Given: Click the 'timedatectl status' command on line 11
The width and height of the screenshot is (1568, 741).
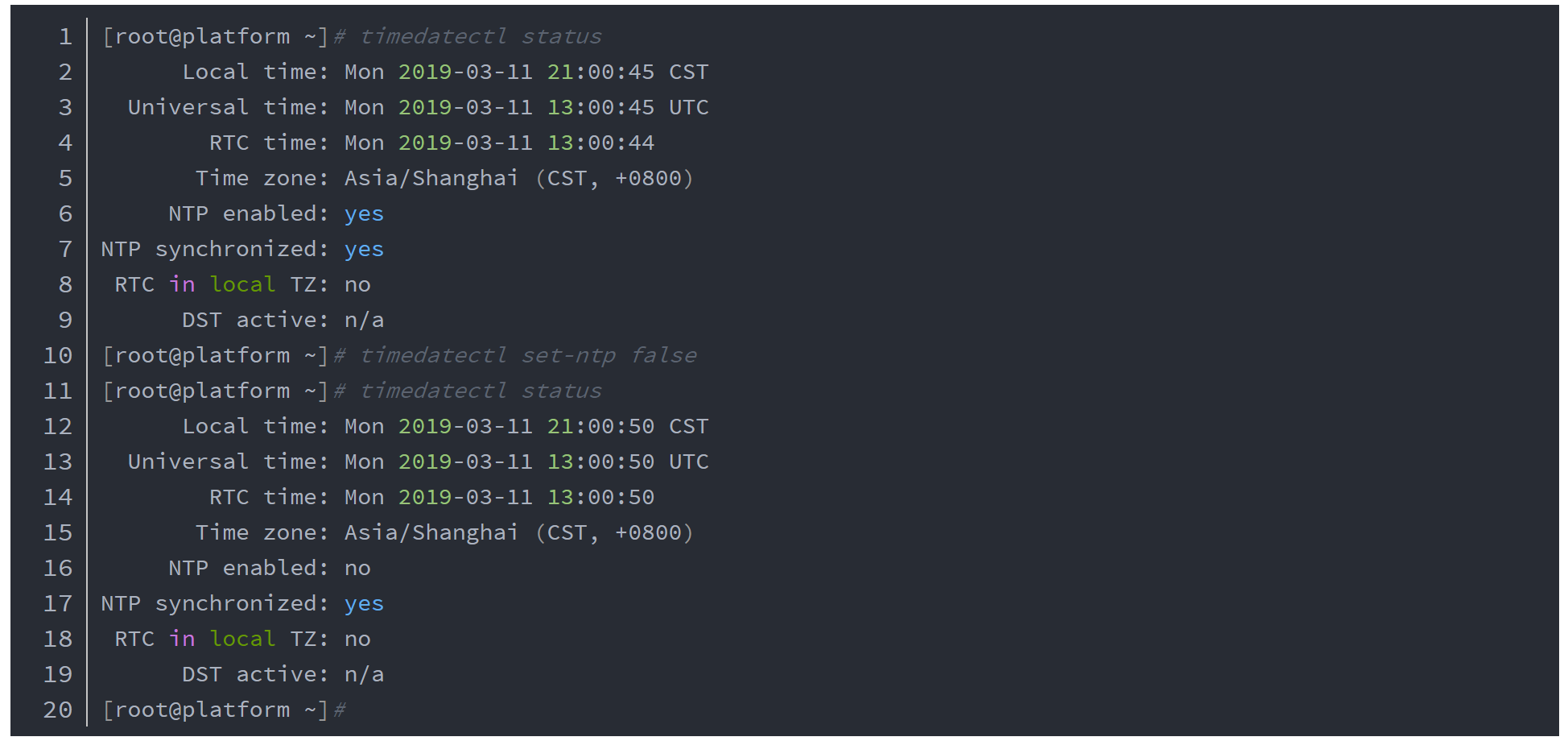Looking at the screenshot, I should click(x=481, y=391).
